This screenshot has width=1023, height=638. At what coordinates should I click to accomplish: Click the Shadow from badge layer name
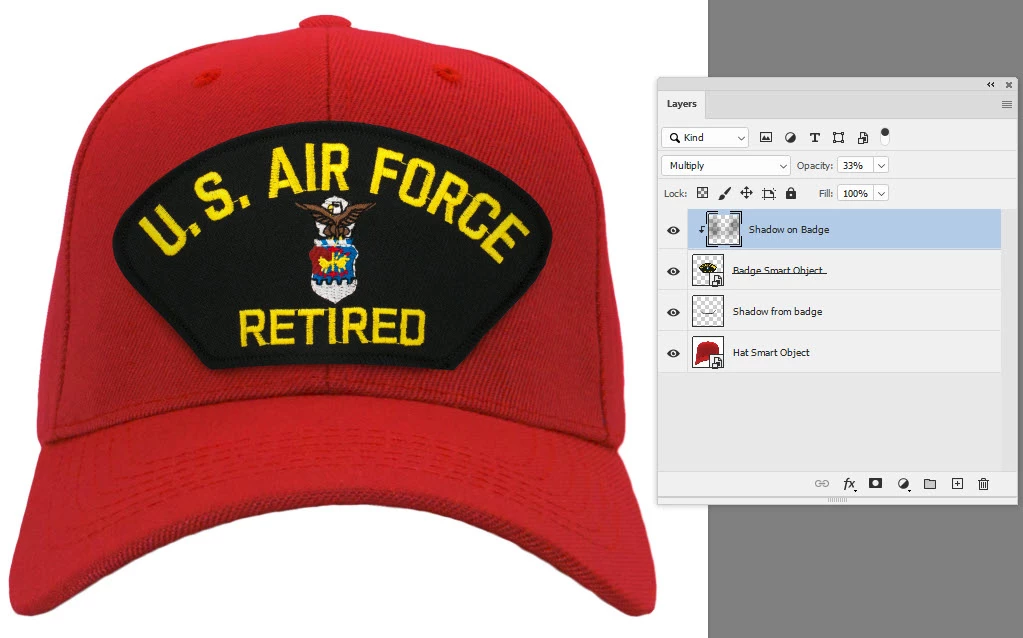pos(777,312)
